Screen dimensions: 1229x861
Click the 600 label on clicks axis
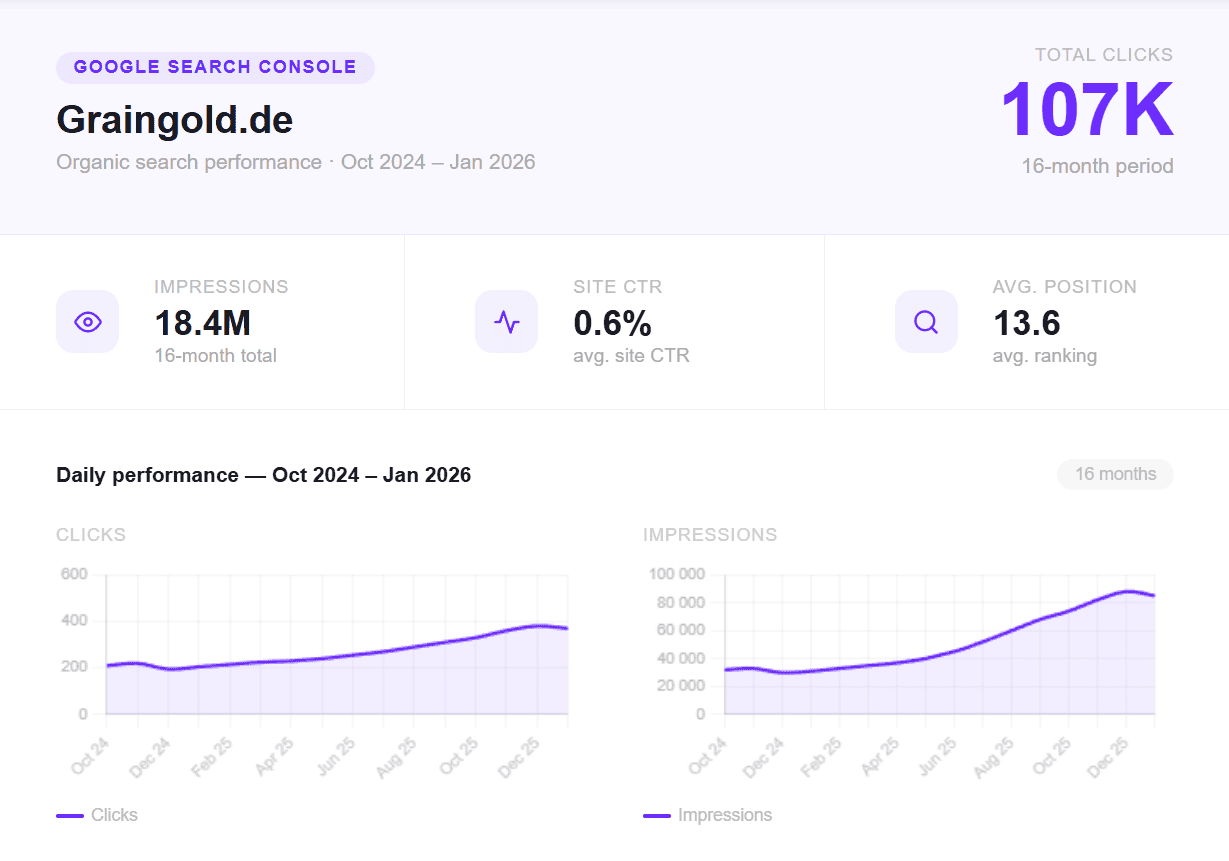click(74, 574)
